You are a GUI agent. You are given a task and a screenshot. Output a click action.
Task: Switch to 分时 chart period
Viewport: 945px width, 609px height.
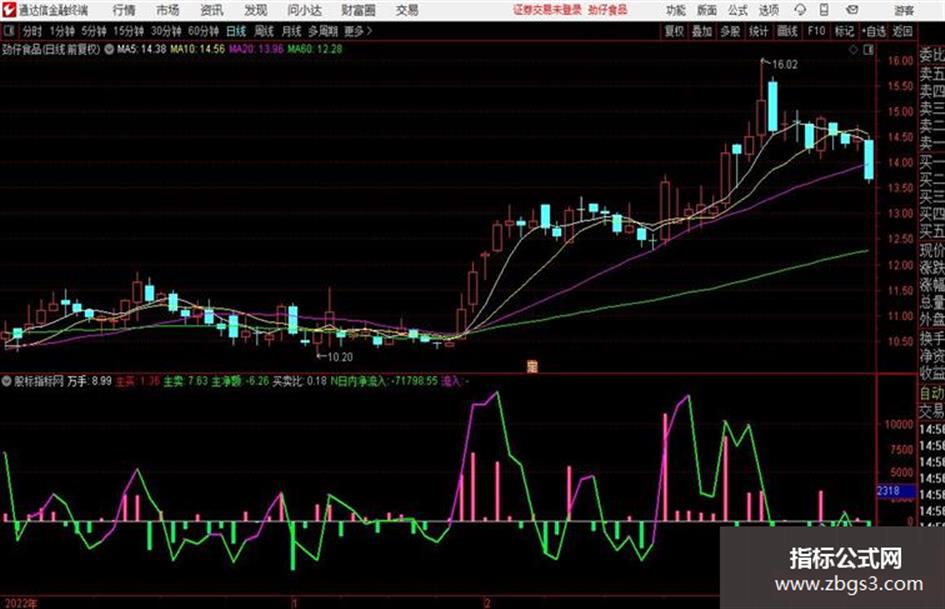[32, 31]
